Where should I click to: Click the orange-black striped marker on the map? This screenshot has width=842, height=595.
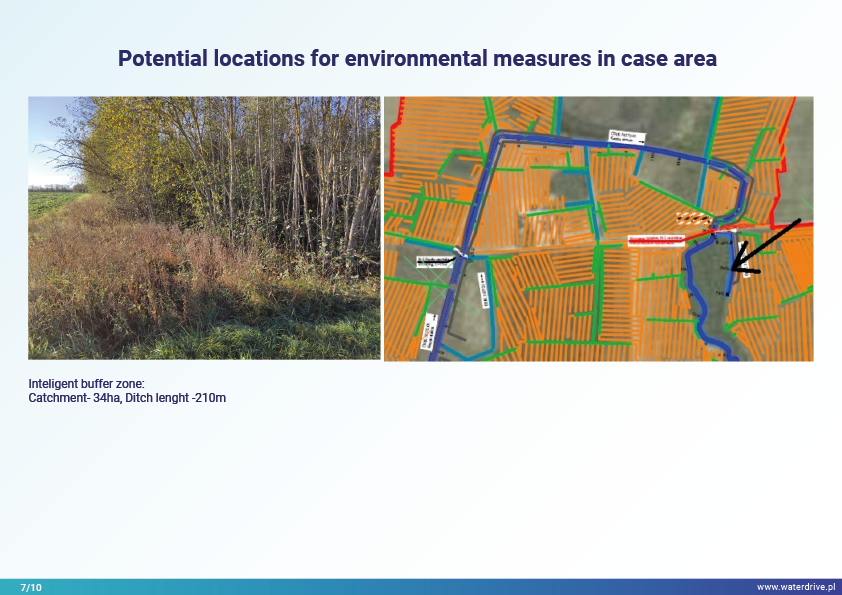[693, 217]
